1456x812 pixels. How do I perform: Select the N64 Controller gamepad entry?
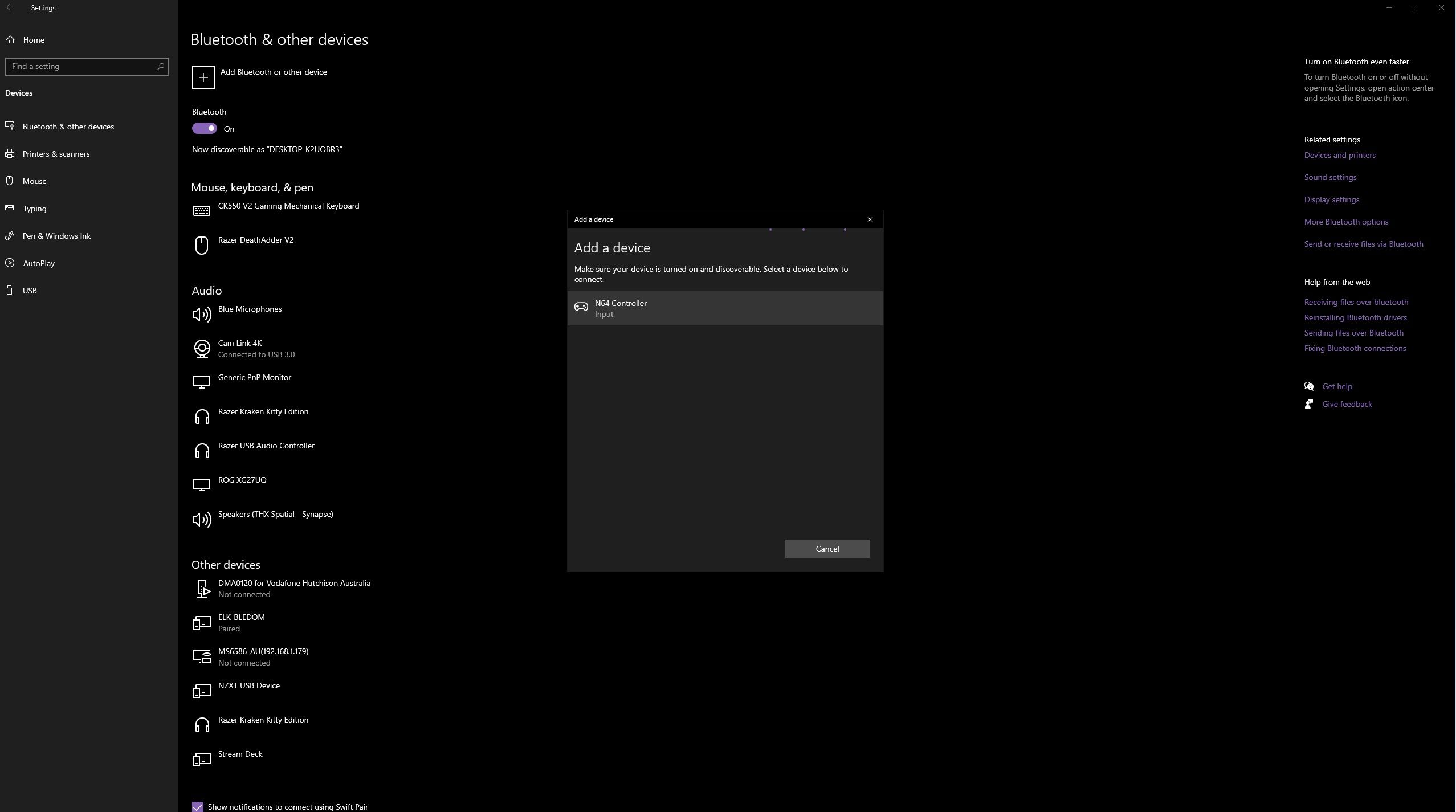click(724, 308)
